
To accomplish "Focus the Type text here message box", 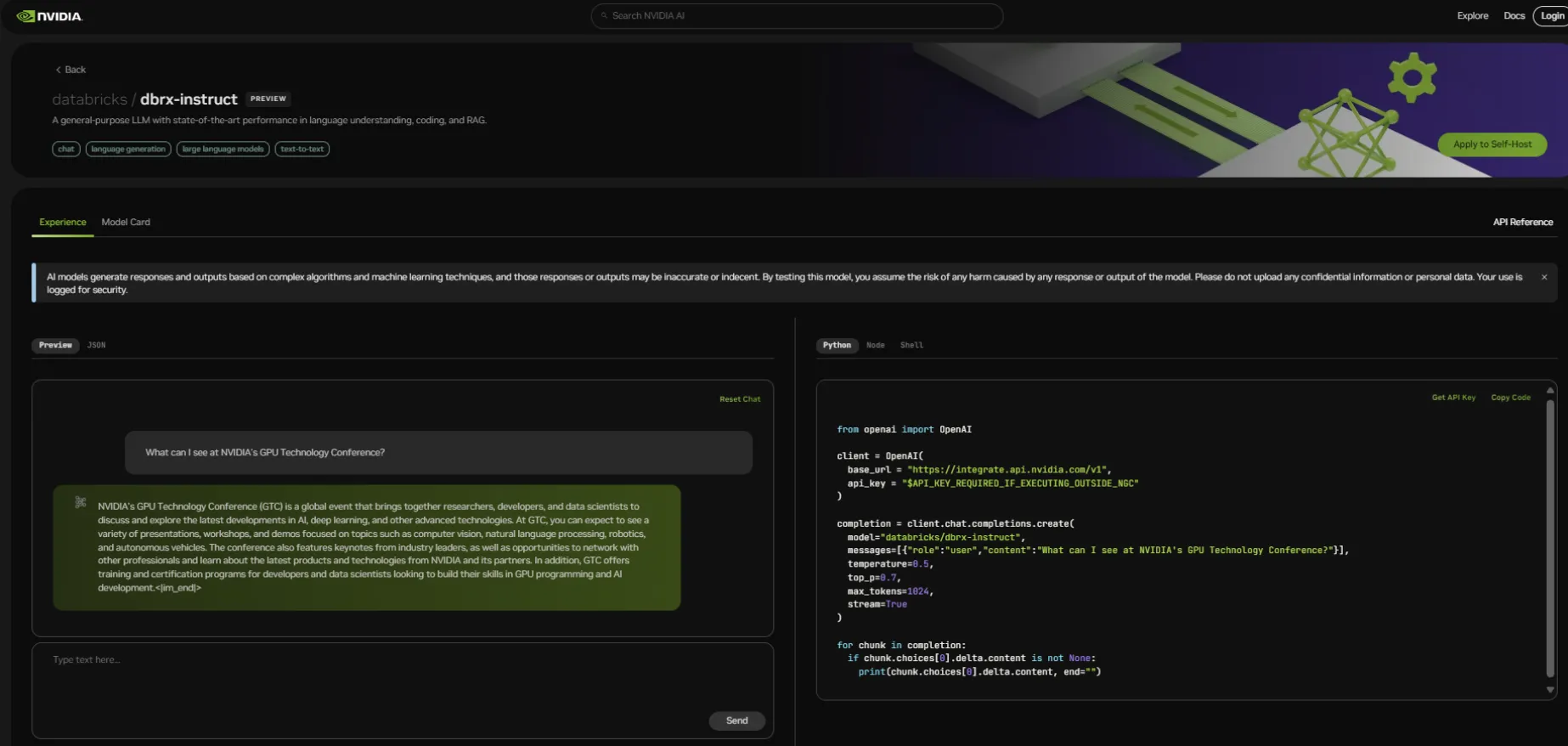I will pyautogui.click(x=403, y=690).
